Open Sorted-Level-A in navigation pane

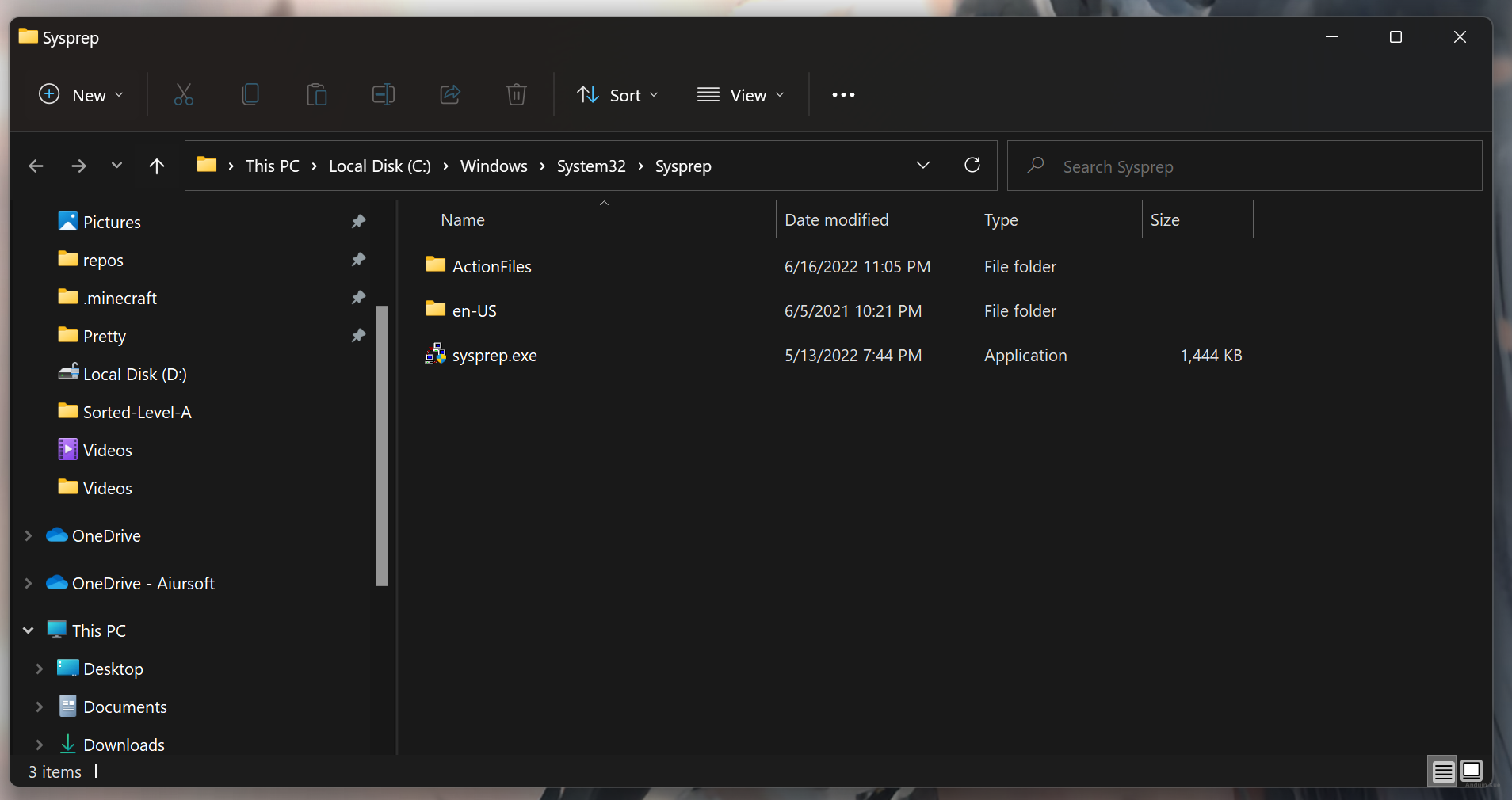tap(137, 412)
